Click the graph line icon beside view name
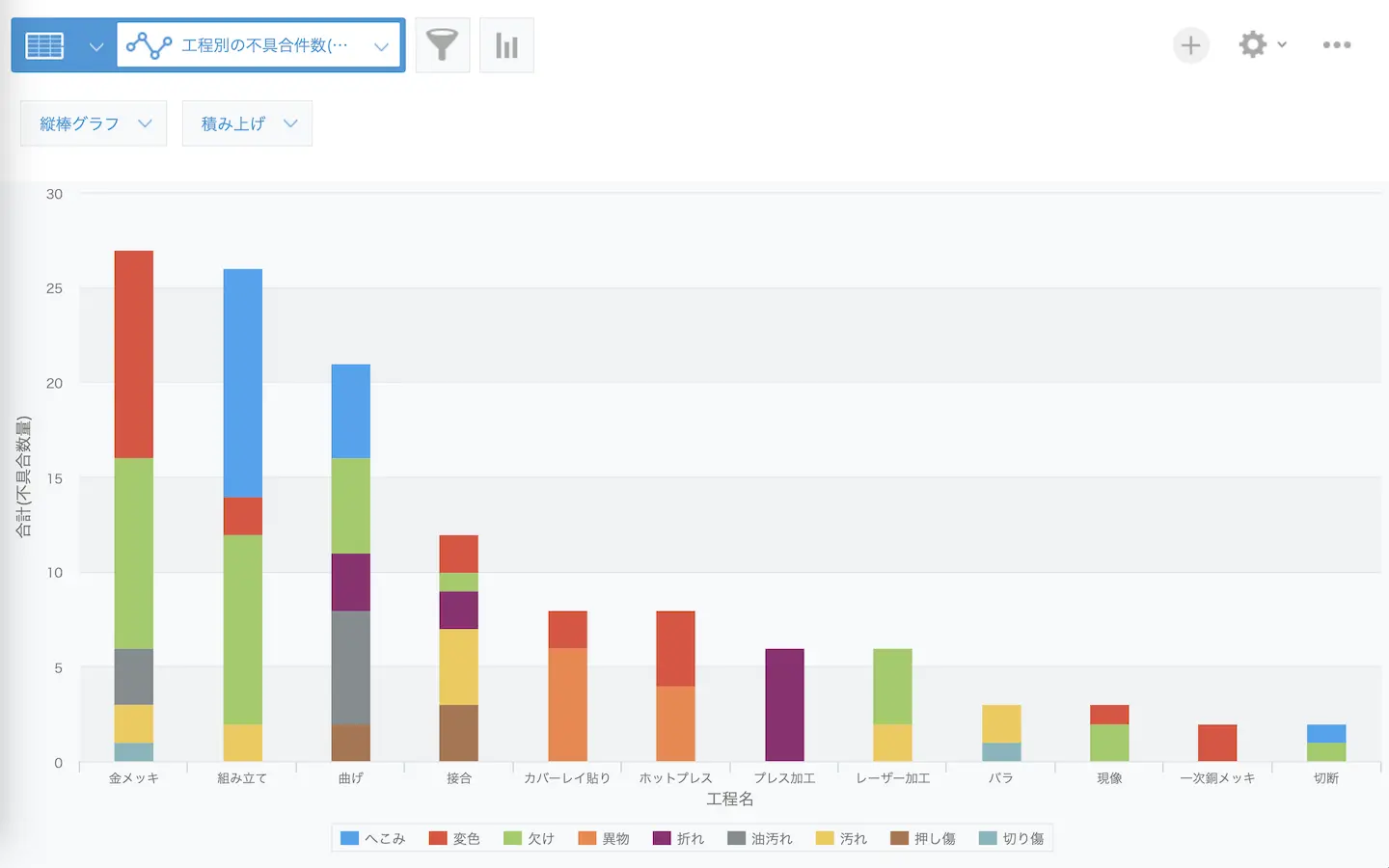 click(x=149, y=45)
